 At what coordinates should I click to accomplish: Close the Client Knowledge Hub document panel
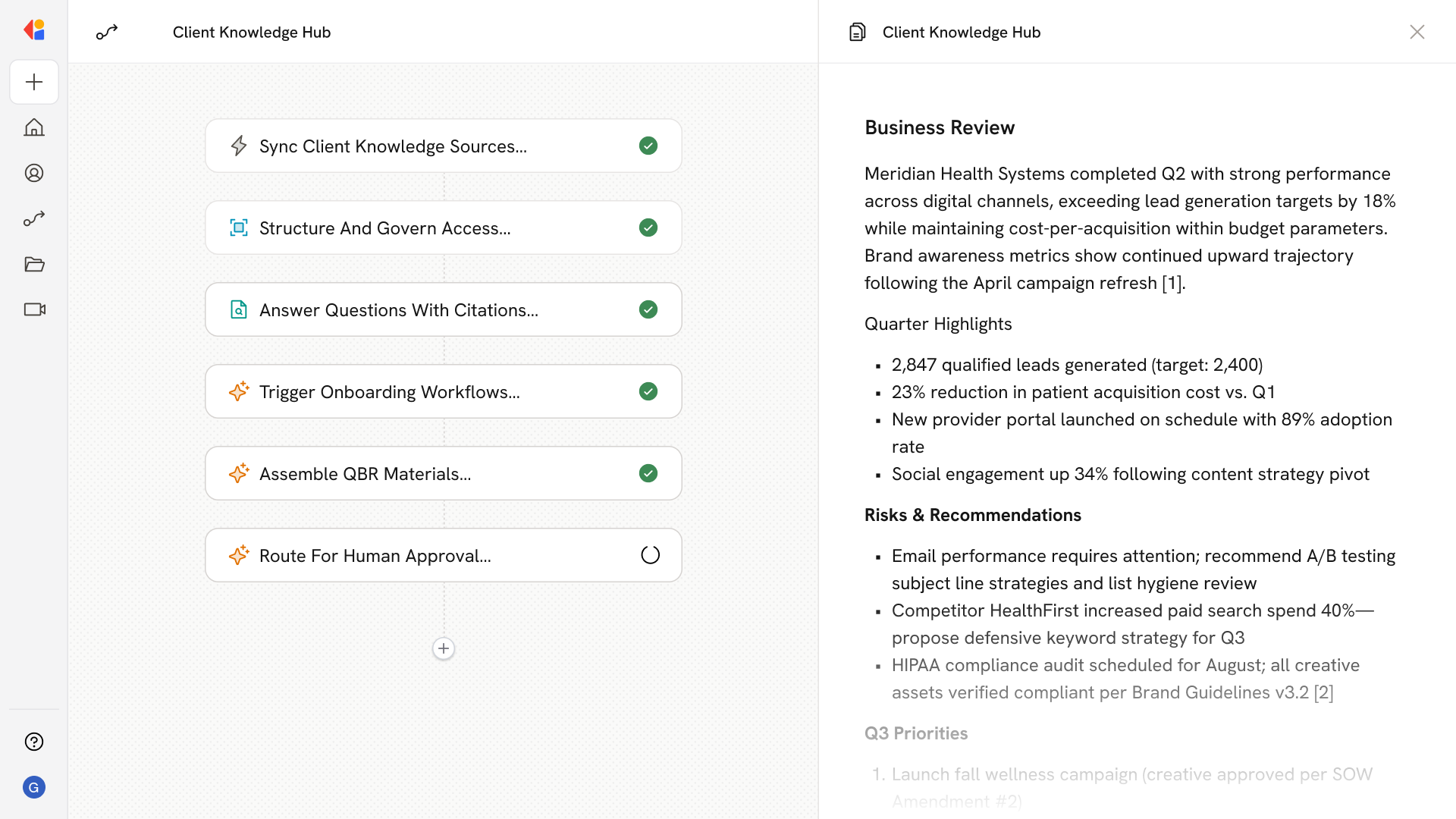click(x=1417, y=32)
